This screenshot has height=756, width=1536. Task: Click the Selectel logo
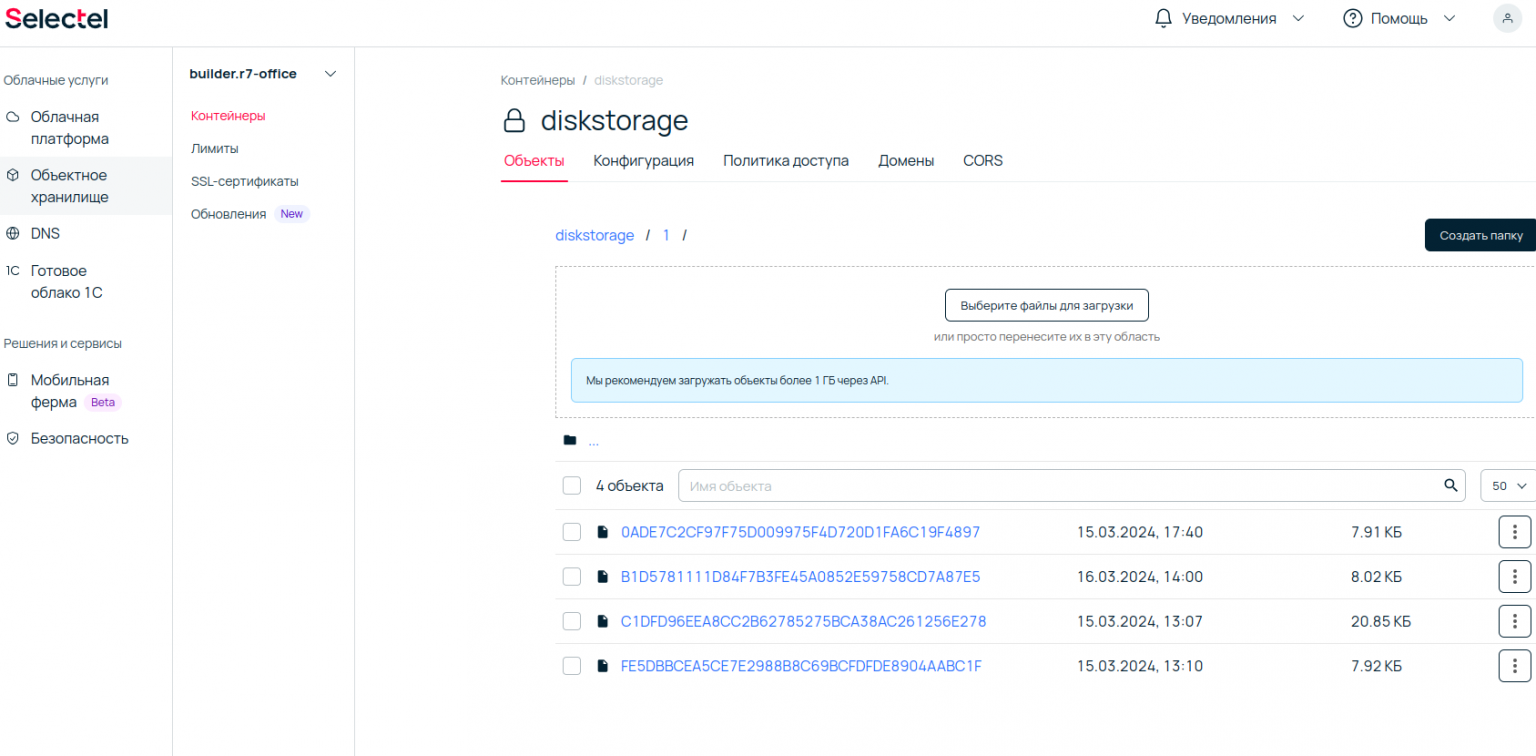click(56, 18)
